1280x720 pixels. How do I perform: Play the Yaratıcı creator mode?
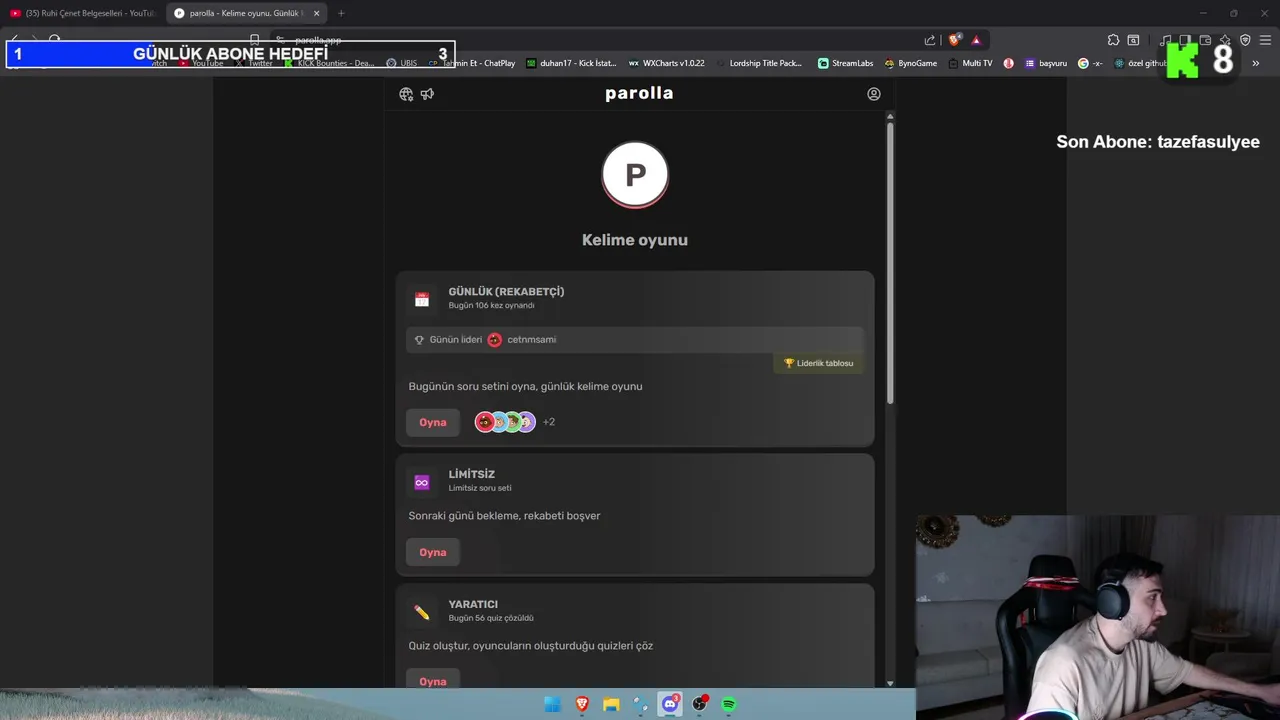(x=433, y=681)
